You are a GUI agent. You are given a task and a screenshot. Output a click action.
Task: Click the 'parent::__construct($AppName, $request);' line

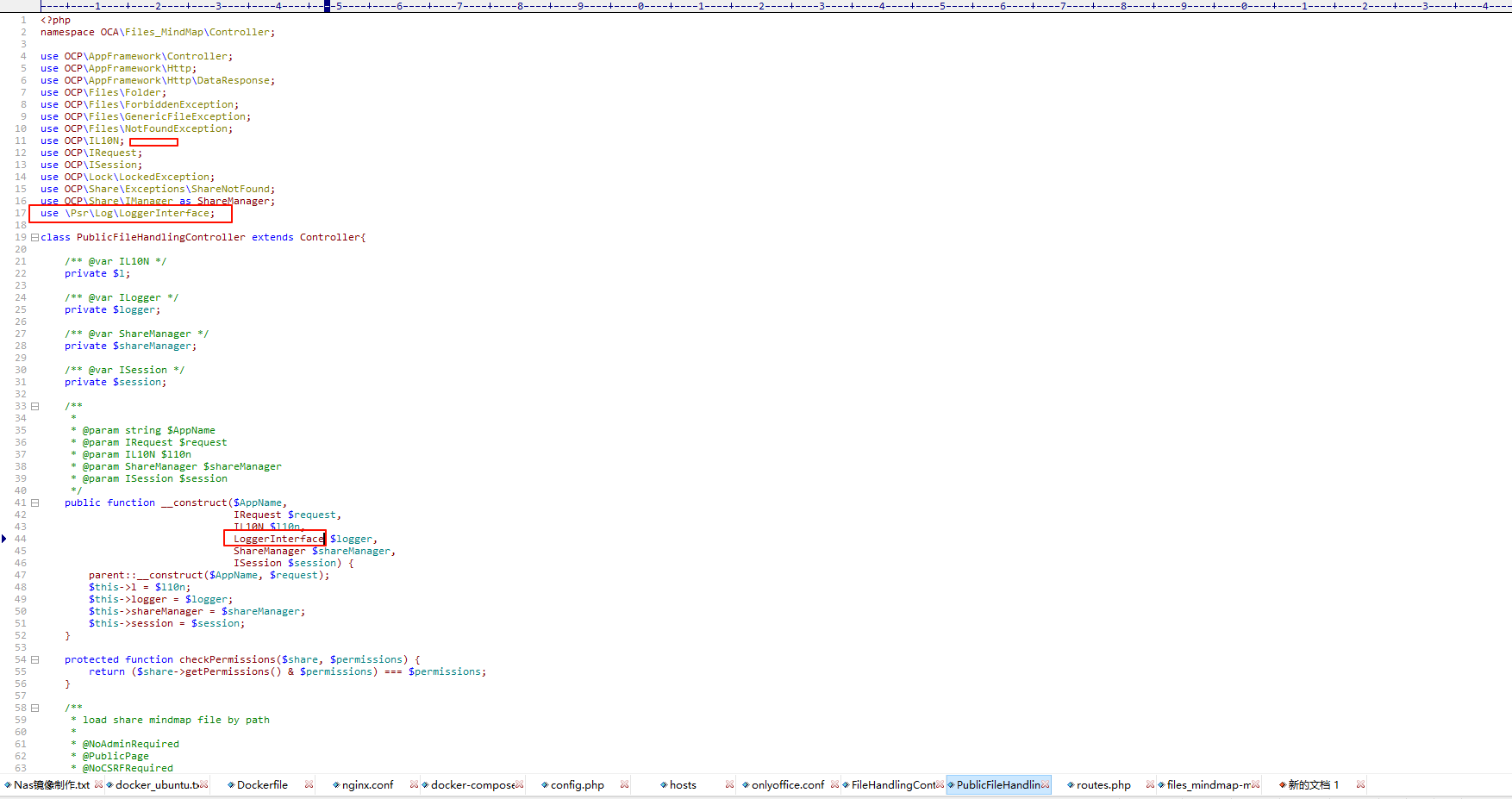click(209, 575)
